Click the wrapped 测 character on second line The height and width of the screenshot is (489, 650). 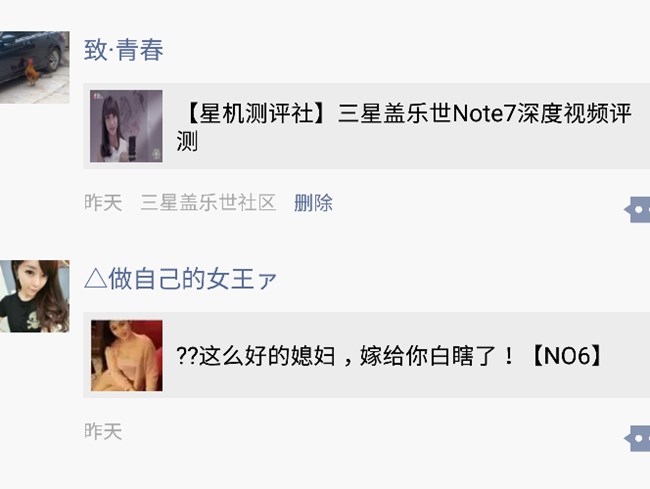187,141
